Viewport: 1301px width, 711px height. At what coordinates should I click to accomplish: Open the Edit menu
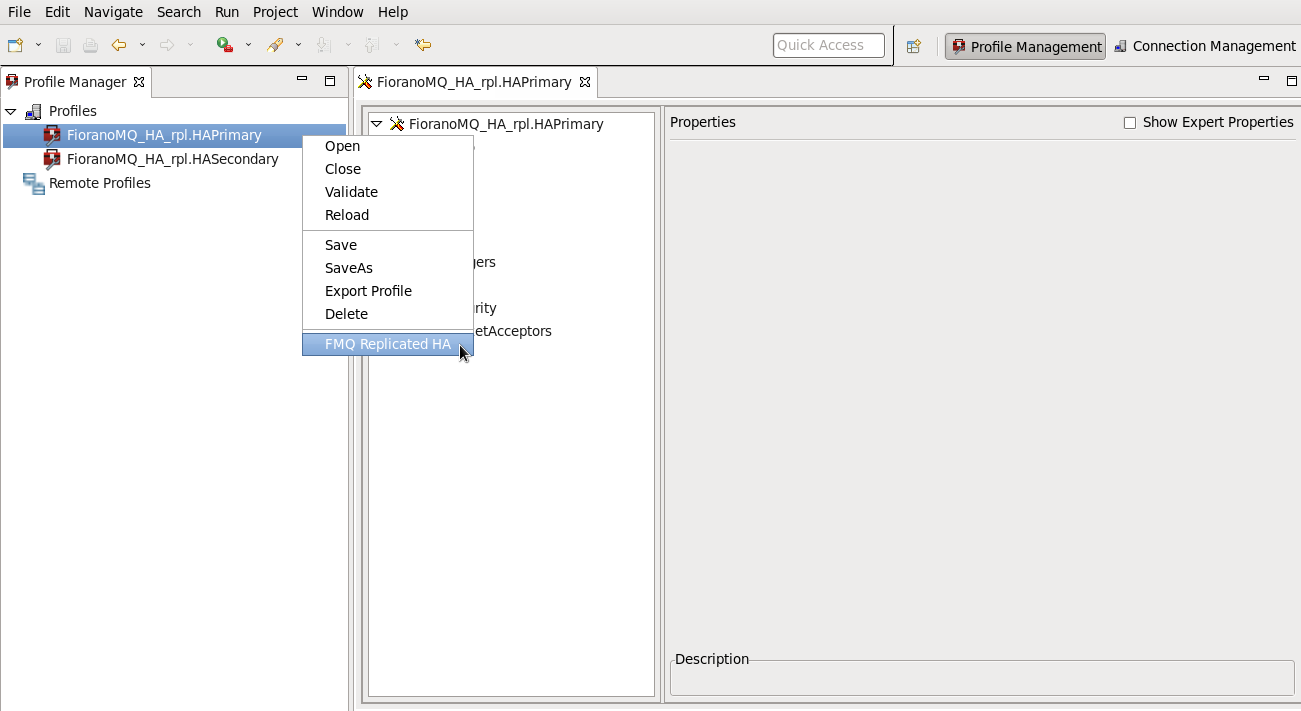click(x=57, y=12)
